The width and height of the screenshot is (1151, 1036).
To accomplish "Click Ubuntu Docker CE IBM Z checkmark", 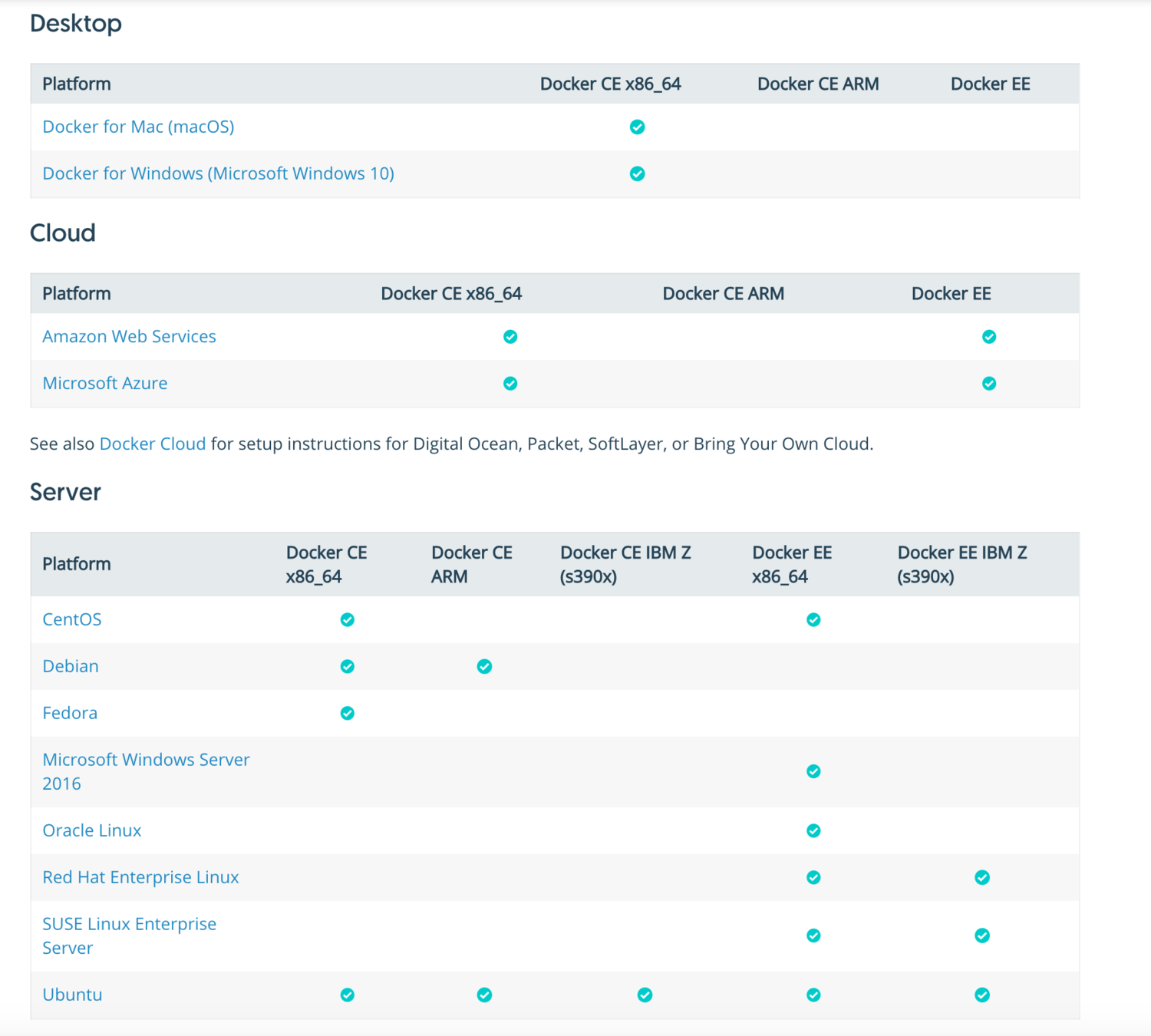I will [645, 995].
